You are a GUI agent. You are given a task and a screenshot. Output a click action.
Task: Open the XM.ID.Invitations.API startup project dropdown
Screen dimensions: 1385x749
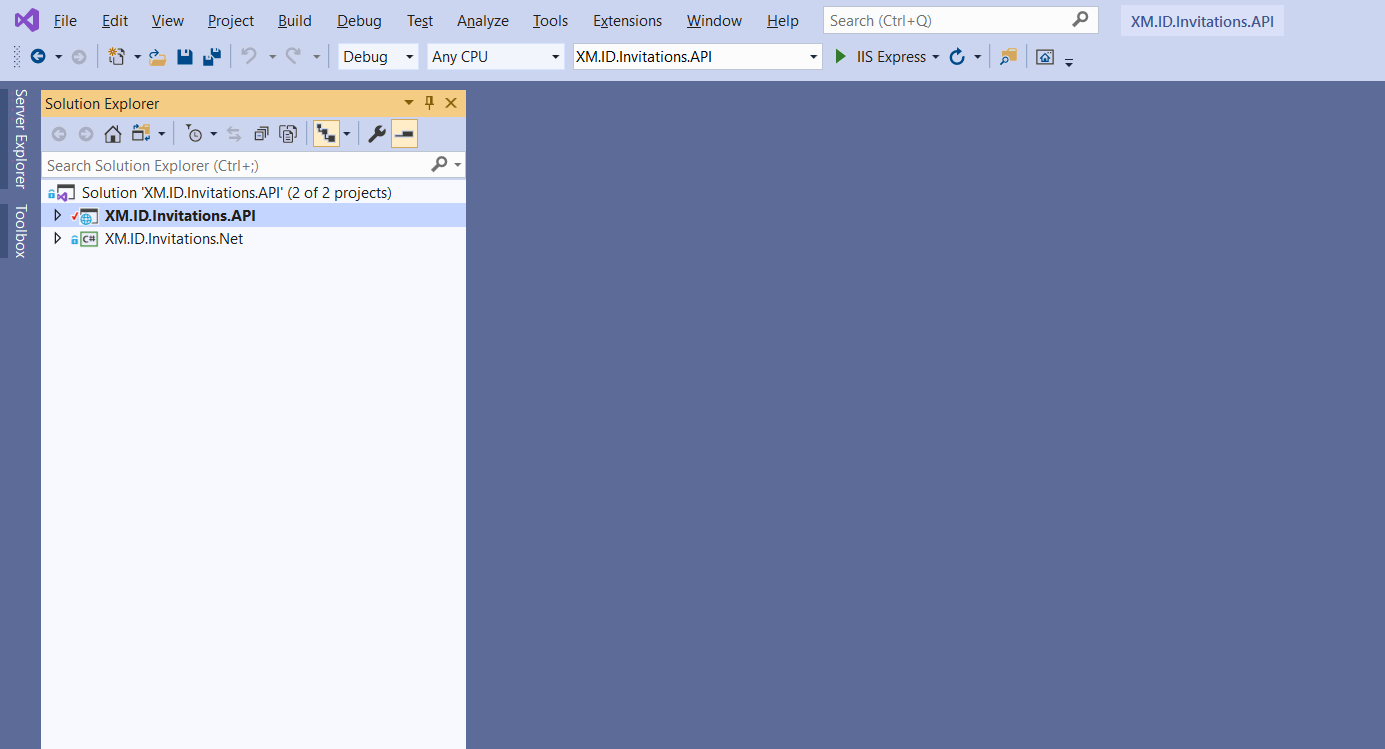tap(814, 57)
